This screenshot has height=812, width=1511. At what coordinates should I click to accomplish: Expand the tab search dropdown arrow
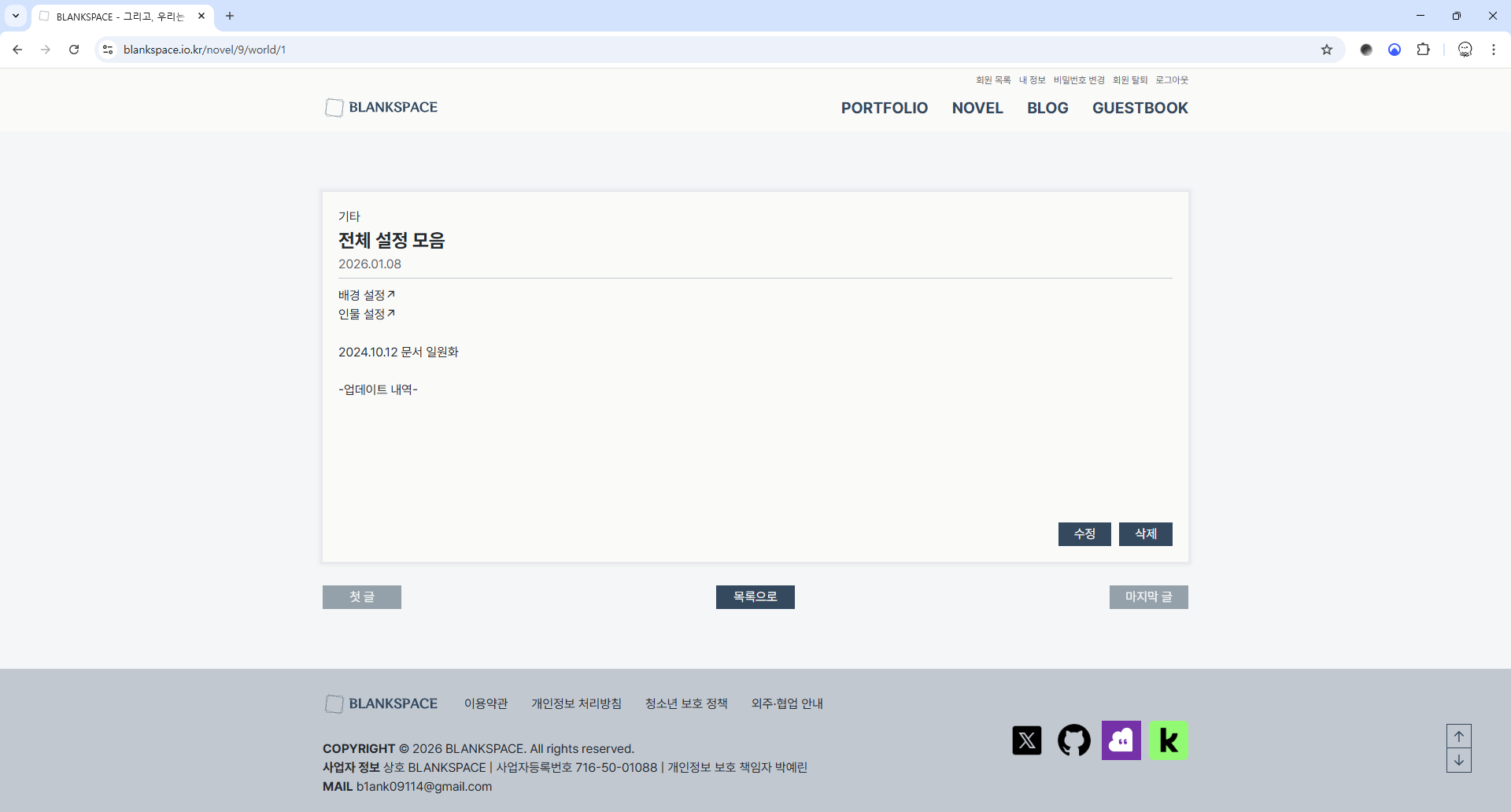point(16,16)
